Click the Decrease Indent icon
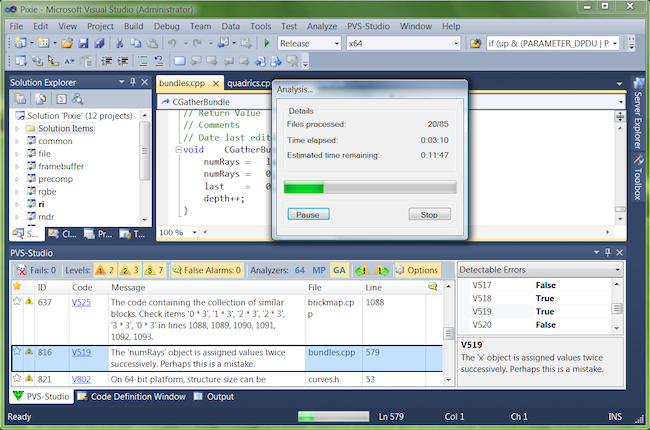Screen dimensions: 650x430 point(107,61)
